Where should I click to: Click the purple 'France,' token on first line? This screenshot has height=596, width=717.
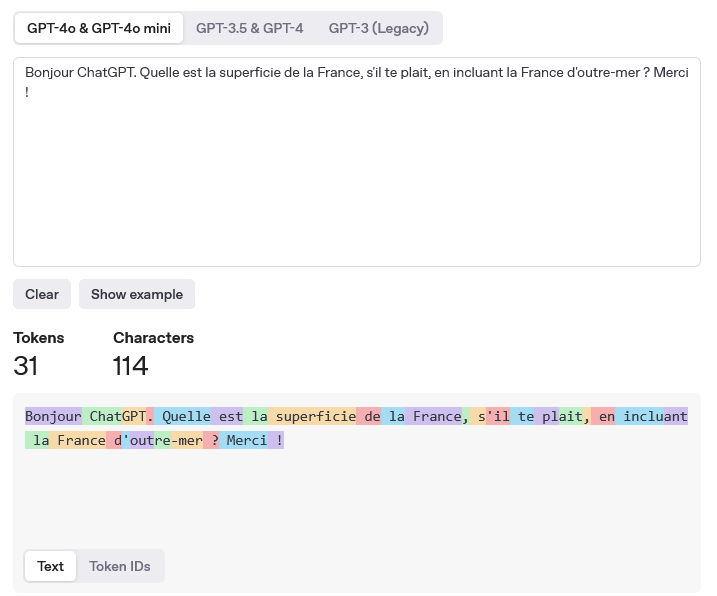point(433,416)
